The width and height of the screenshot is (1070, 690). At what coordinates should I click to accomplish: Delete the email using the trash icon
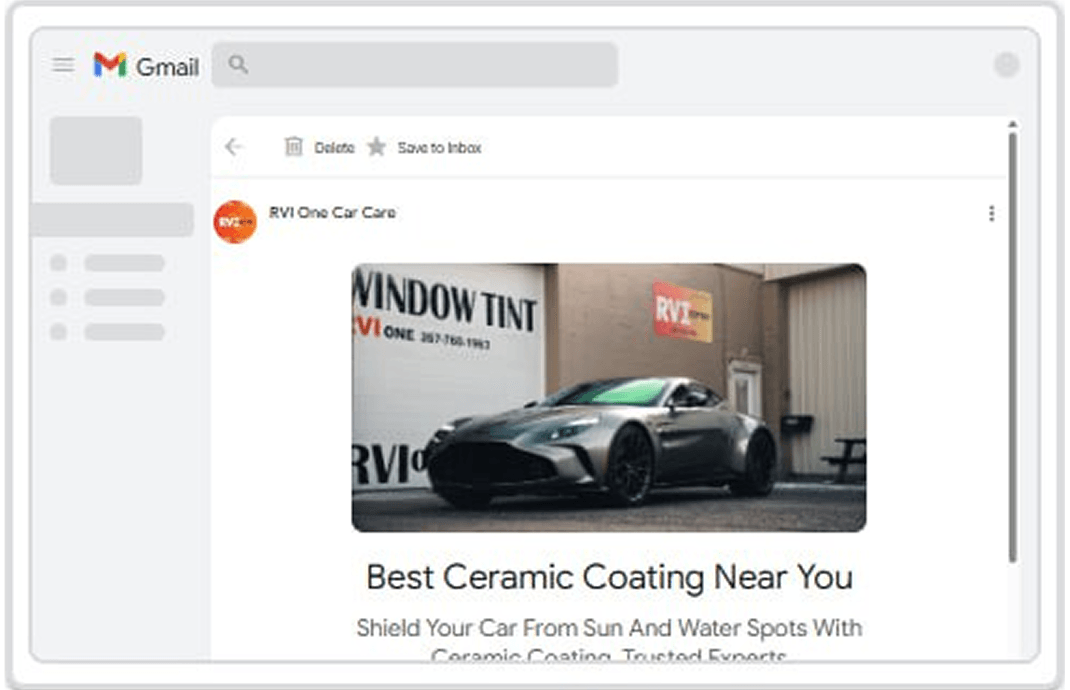pos(294,147)
